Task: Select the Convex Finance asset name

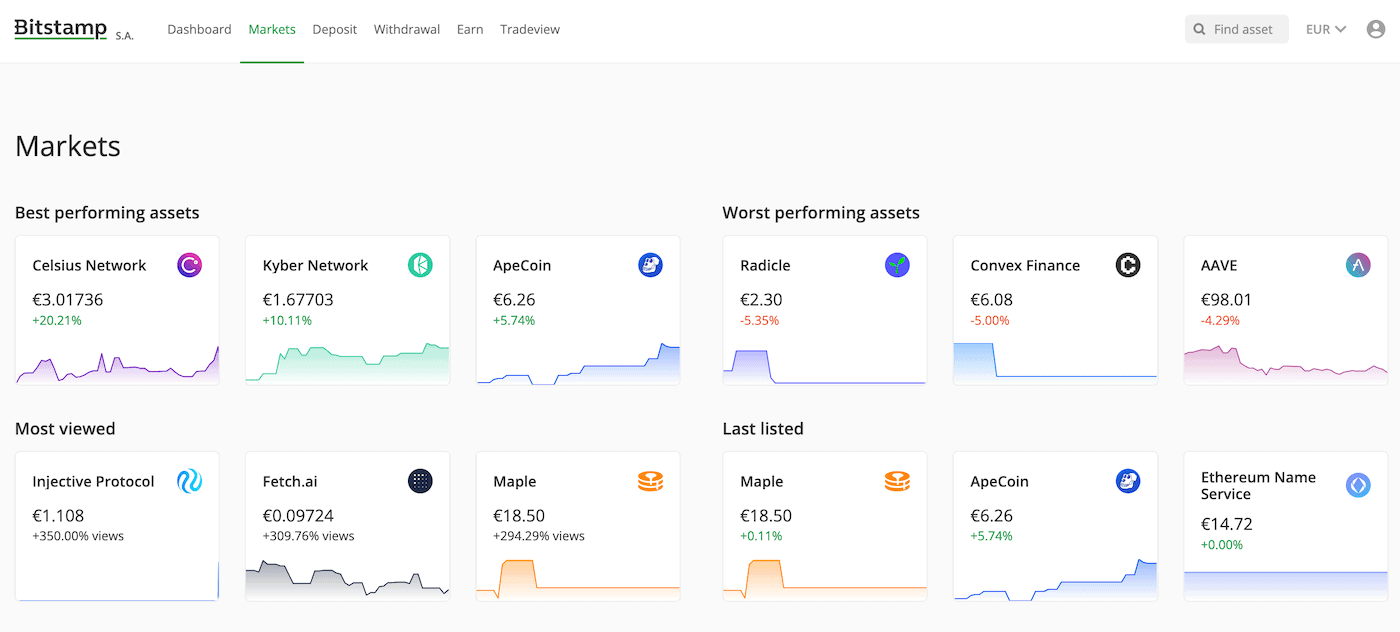Action: coord(1025,265)
